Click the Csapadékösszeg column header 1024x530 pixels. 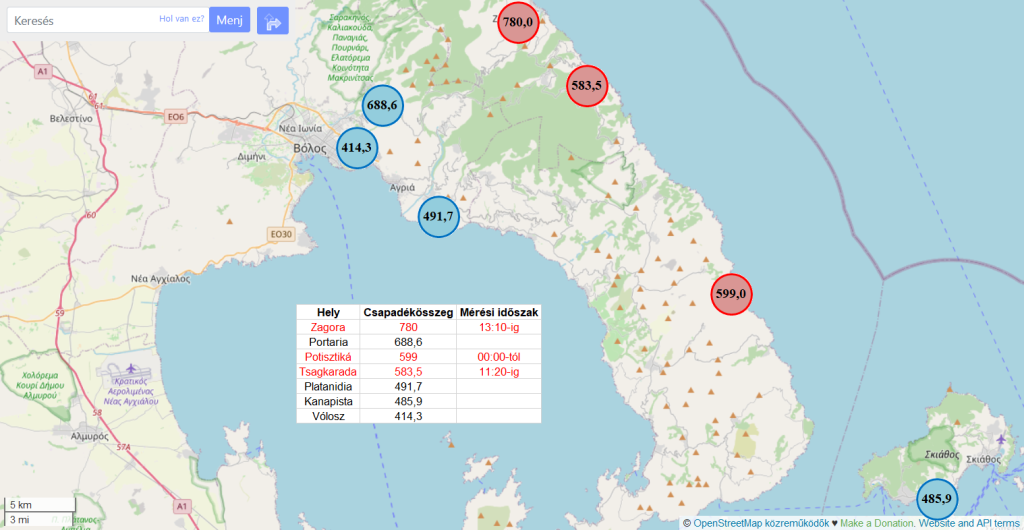pos(408,312)
